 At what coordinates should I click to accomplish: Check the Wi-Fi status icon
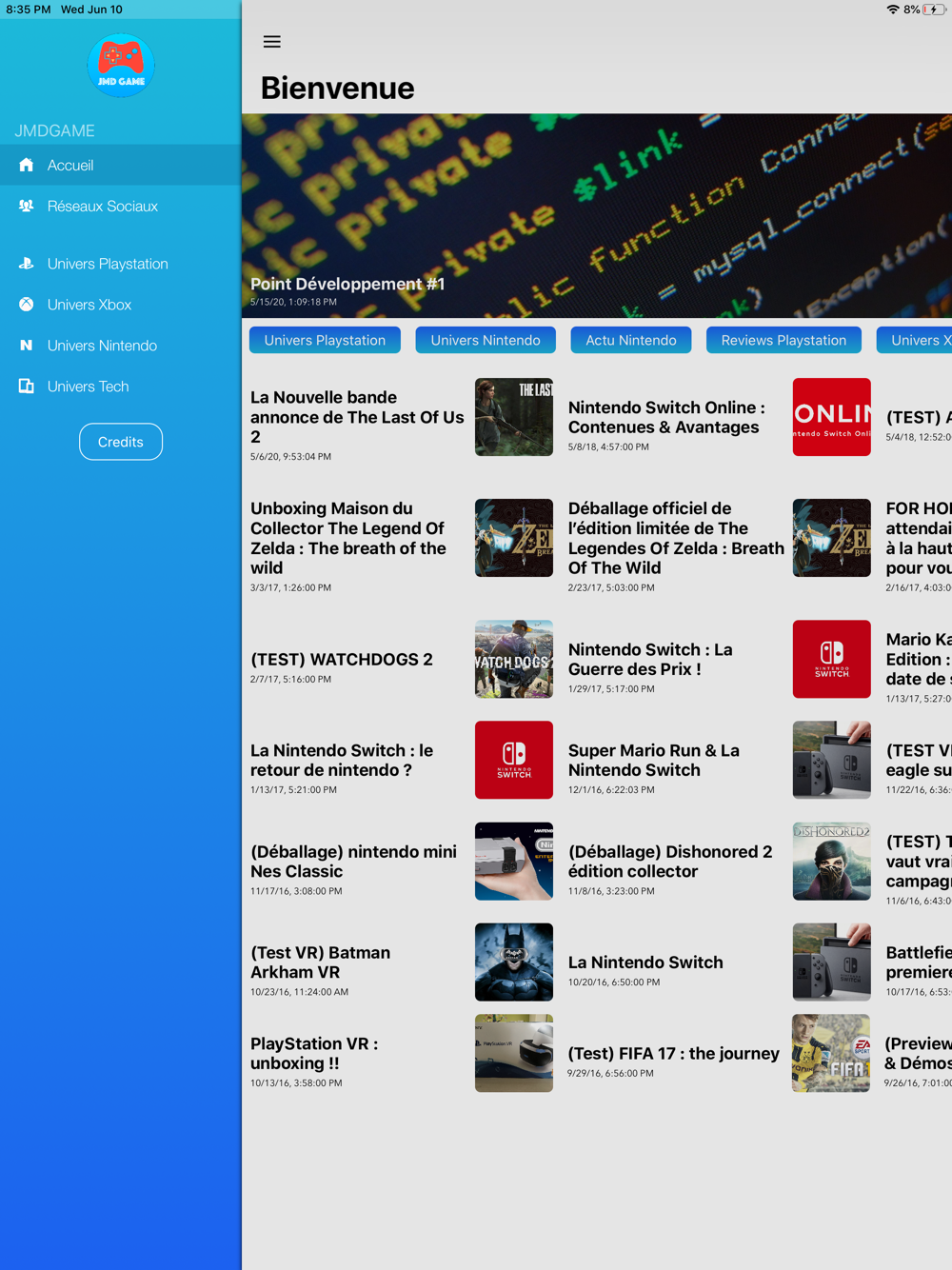point(892,10)
